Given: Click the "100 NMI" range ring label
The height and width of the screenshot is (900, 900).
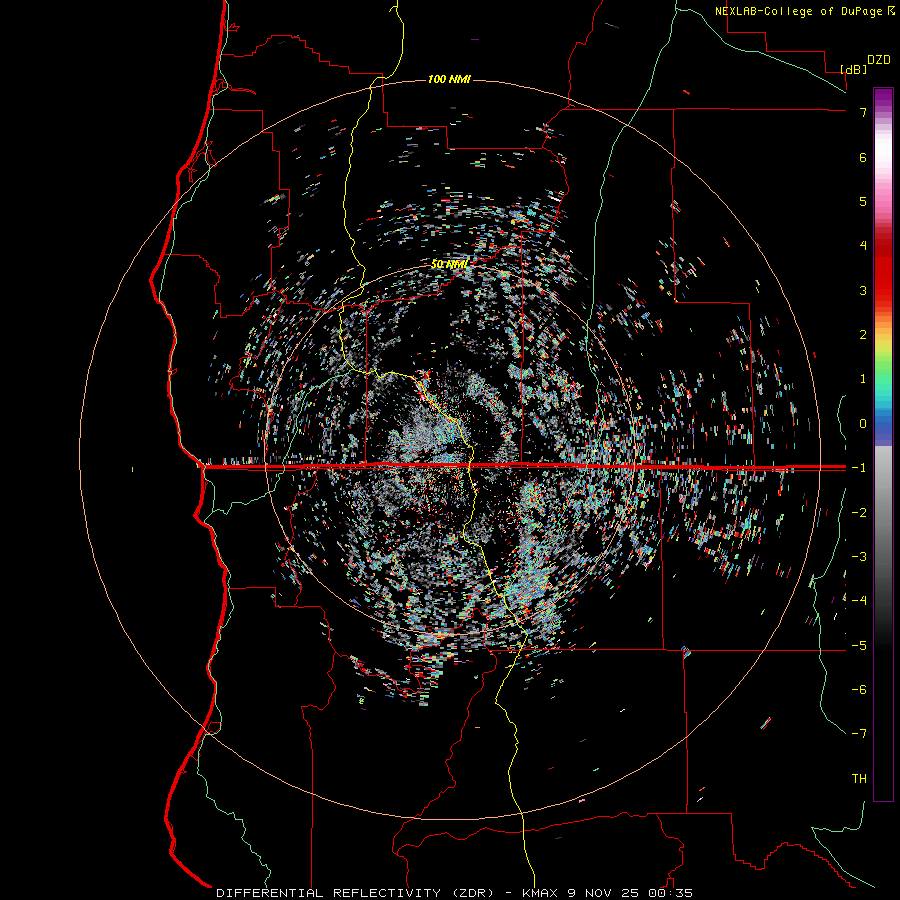Looking at the screenshot, I should pos(449,79).
